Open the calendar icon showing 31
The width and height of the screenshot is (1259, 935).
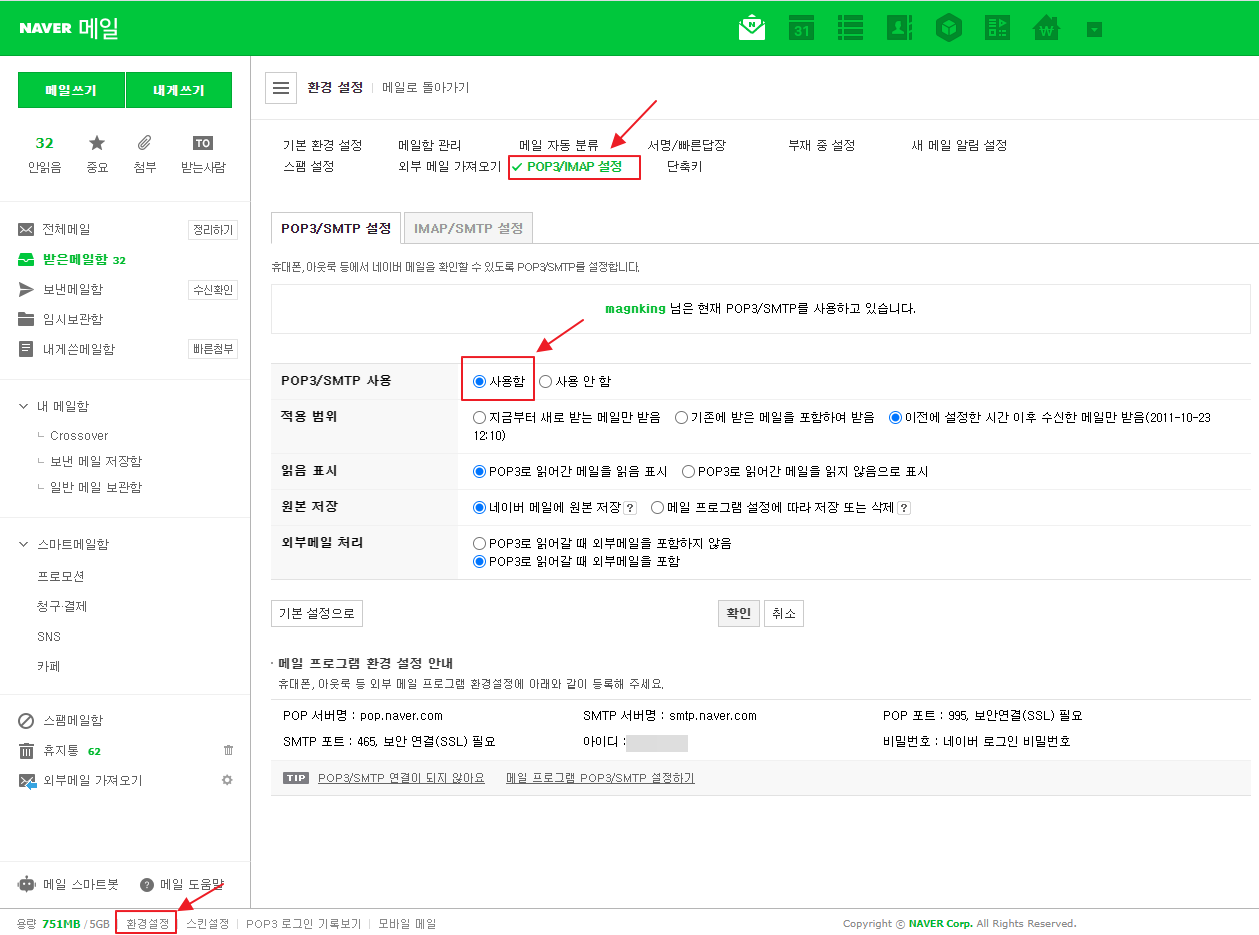pos(801,28)
